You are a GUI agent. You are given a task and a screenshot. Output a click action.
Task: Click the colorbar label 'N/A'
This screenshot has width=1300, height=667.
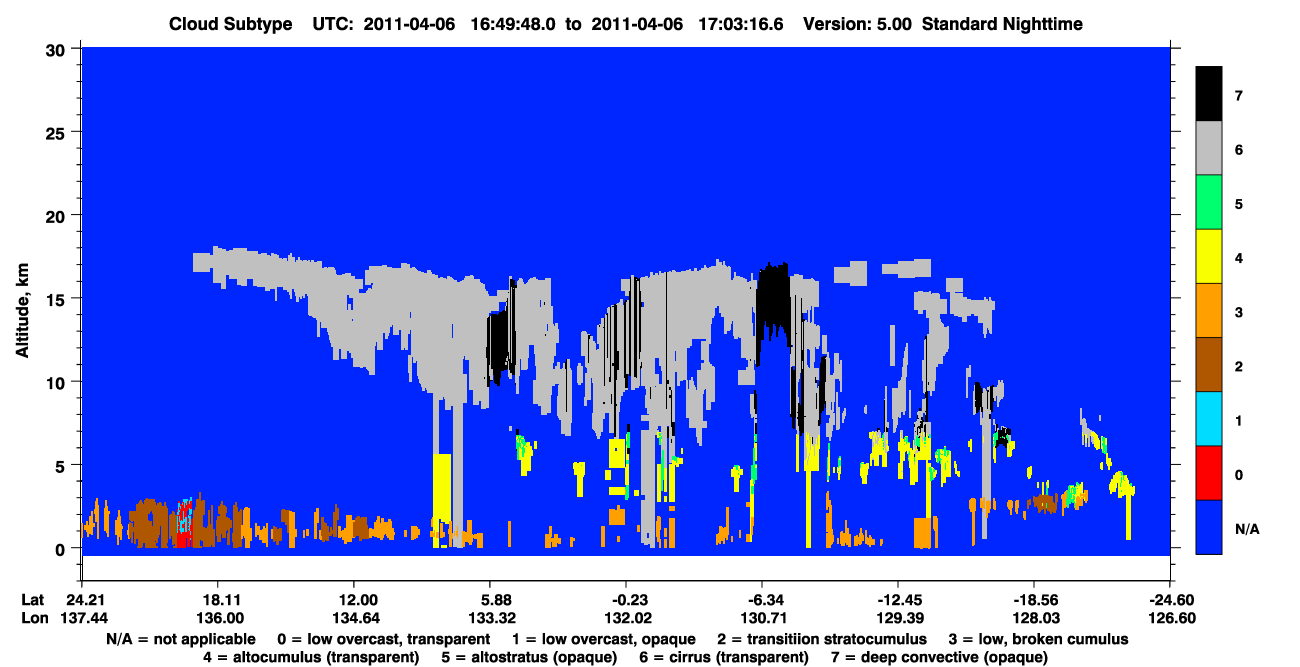(x=1246, y=528)
